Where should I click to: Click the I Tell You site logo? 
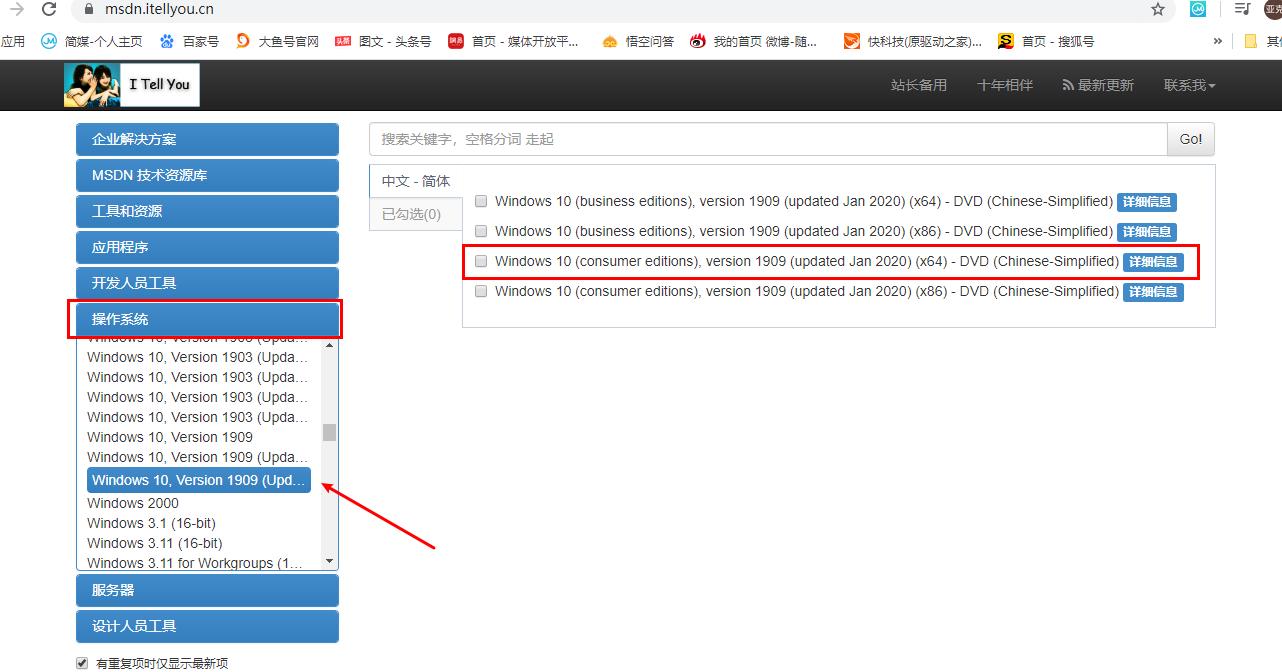coord(130,84)
